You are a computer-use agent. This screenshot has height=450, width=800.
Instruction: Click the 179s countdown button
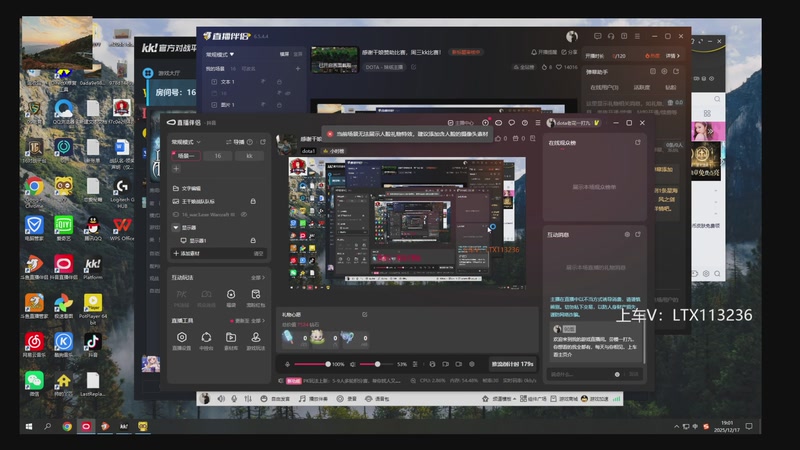(512, 364)
